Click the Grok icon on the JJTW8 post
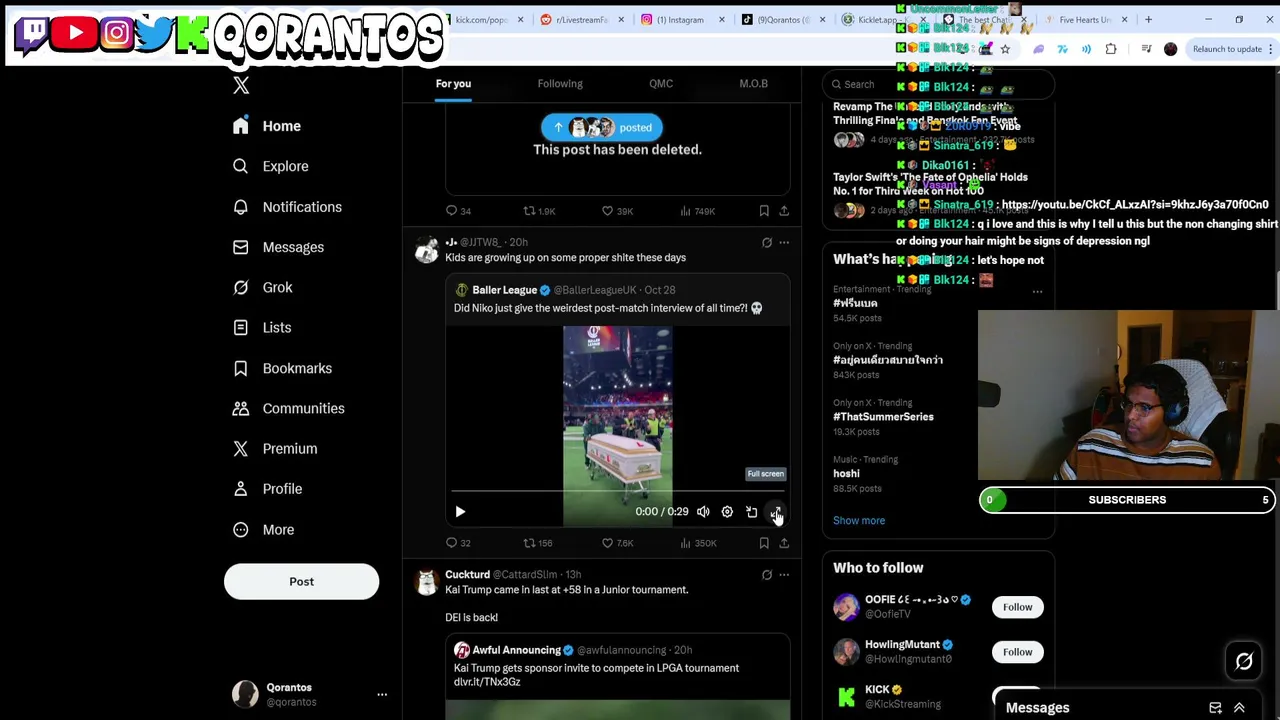The height and width of the screenshot is (720, 1280). 767,242
